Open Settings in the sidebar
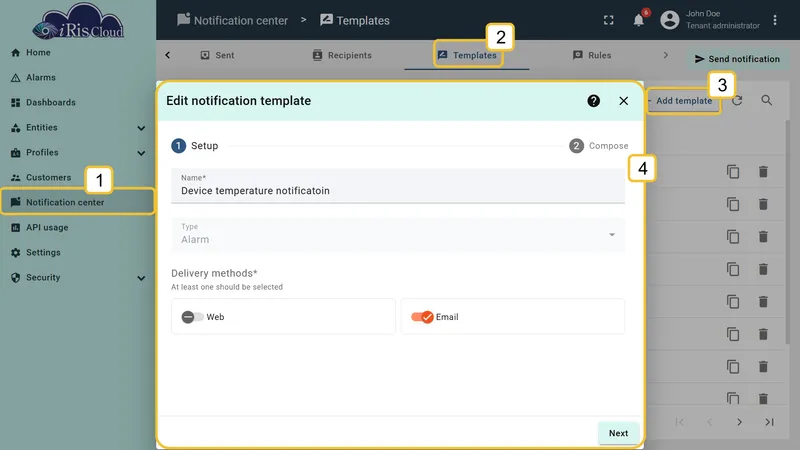This screenshot has width=800, height=450. point(43,253)
